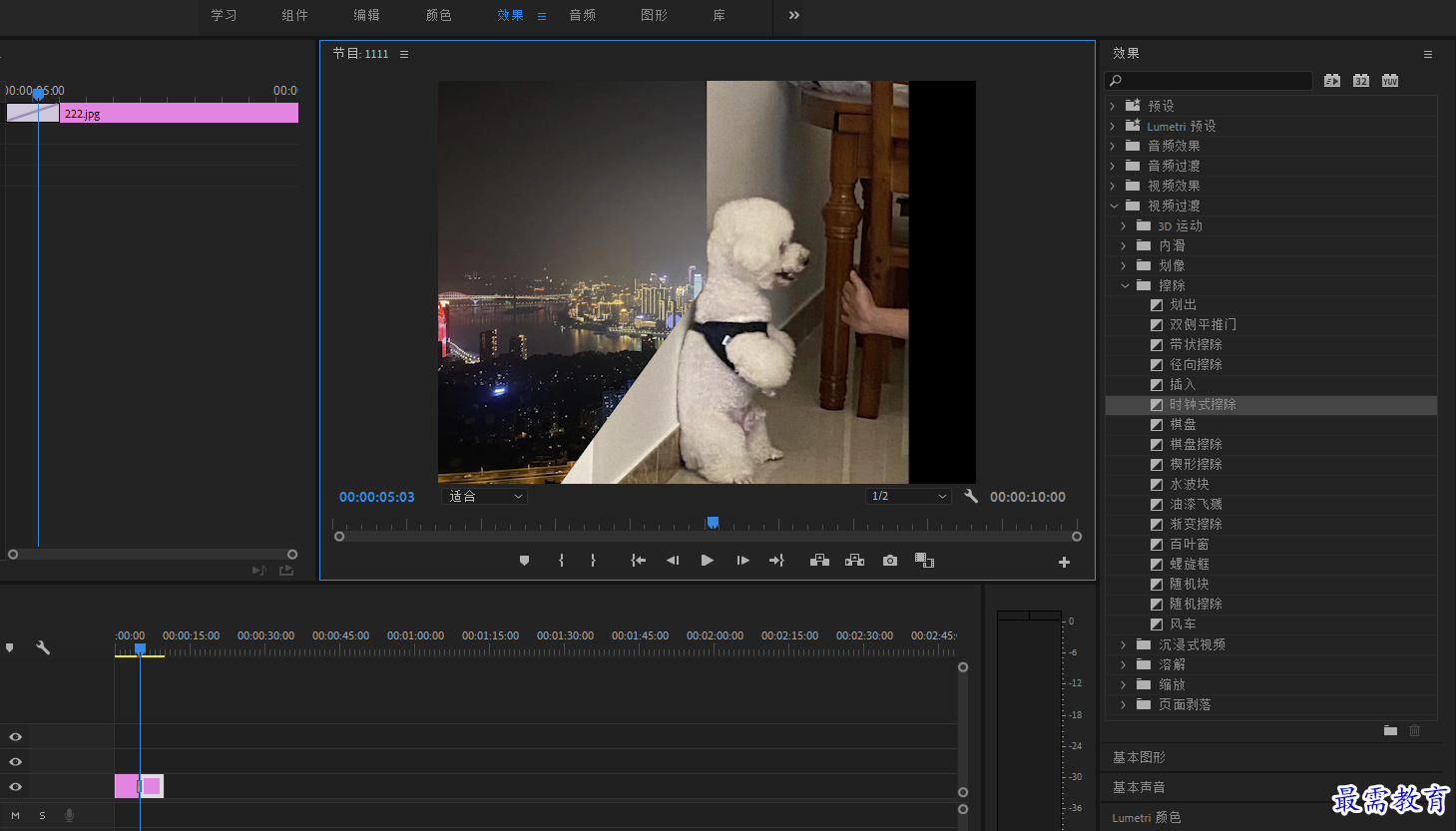Click timeline playhead on ruler
The width and height of the screenshot is (1456, 831).
pyautogui.click(x=140, y=648)
